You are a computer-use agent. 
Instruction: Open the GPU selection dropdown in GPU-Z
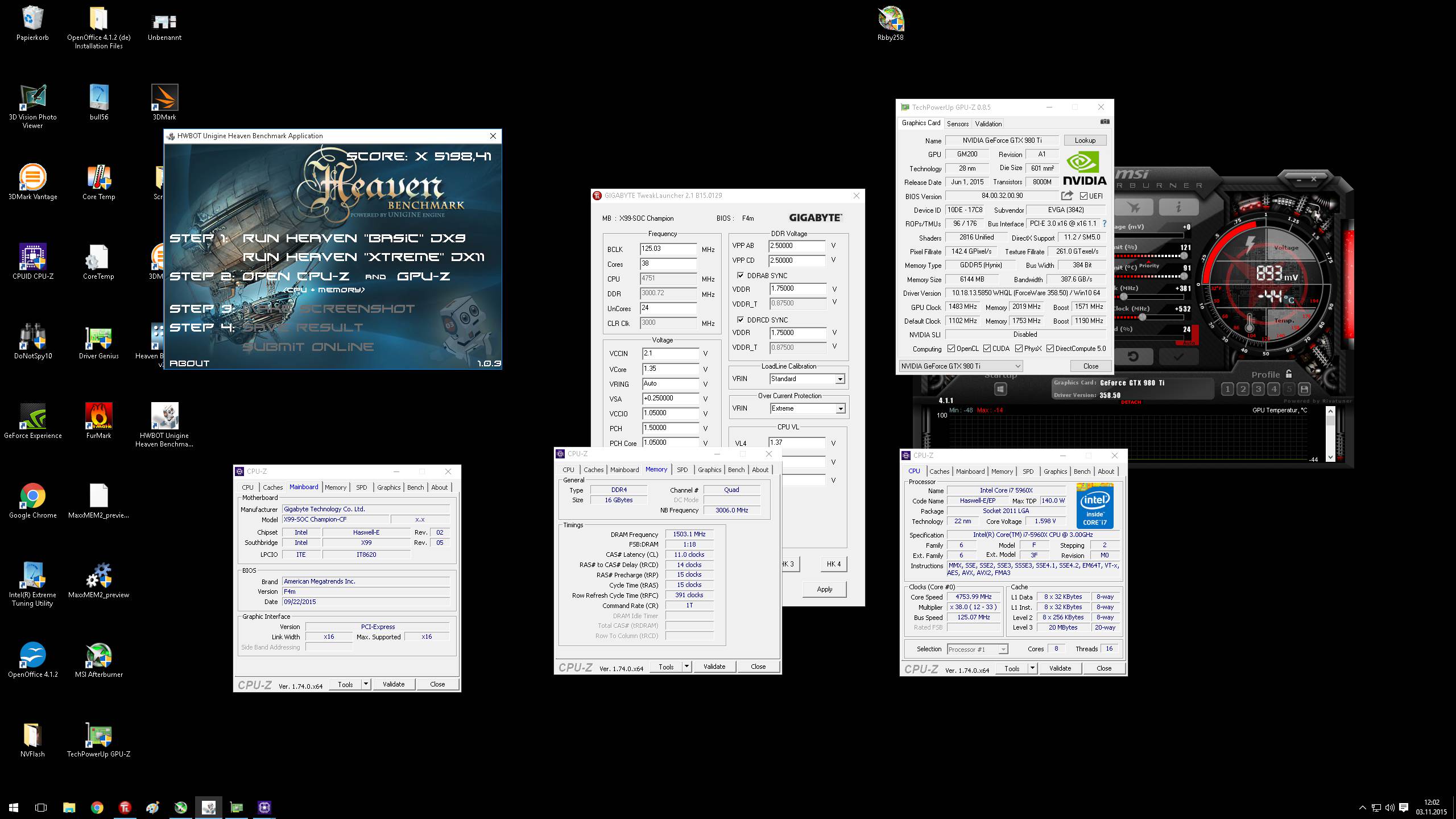[x=961, y=366]
